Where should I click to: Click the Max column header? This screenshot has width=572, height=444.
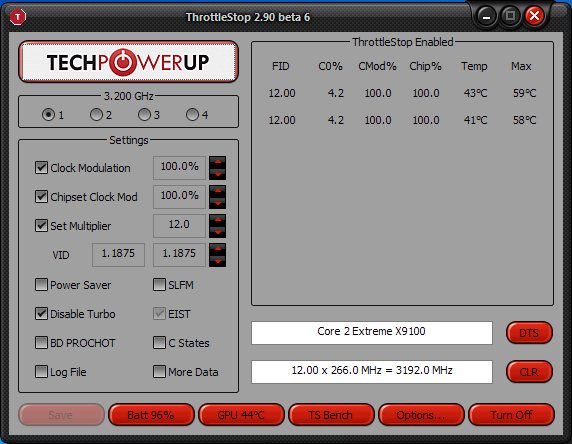521,66
